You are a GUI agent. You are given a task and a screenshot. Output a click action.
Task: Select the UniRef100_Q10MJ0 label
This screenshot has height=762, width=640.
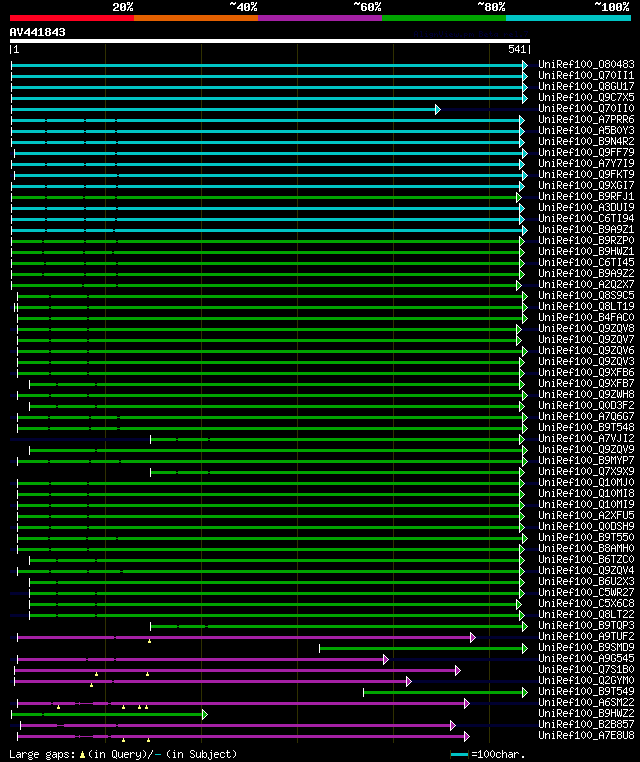point(586,482)
